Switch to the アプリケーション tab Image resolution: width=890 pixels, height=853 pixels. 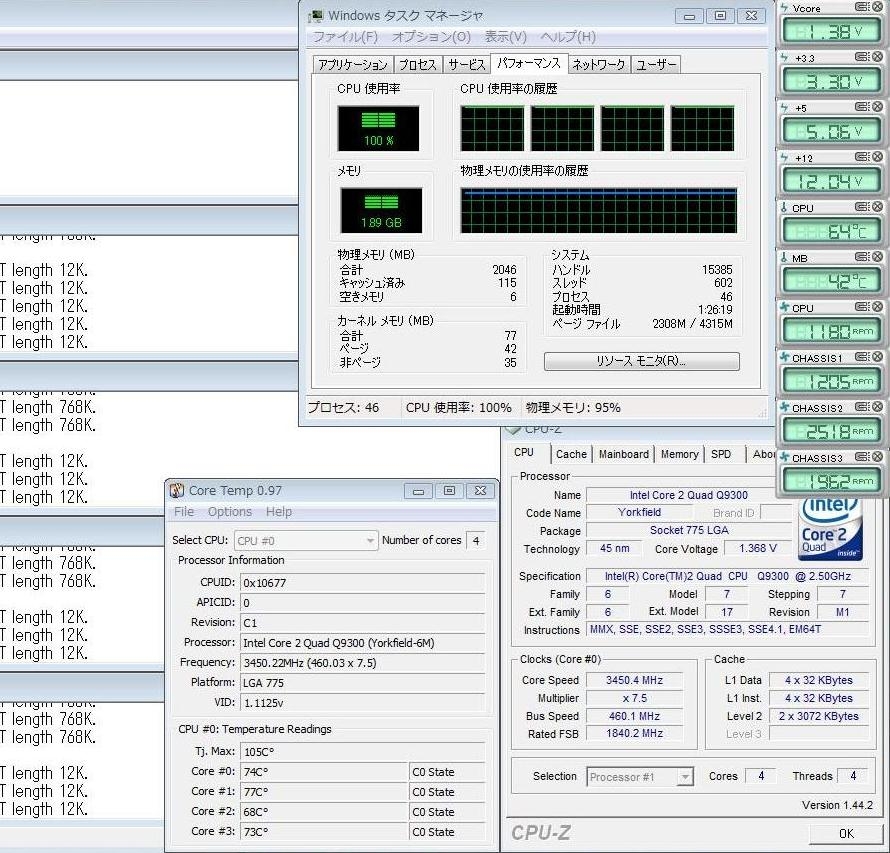click(x=352, y=65)
